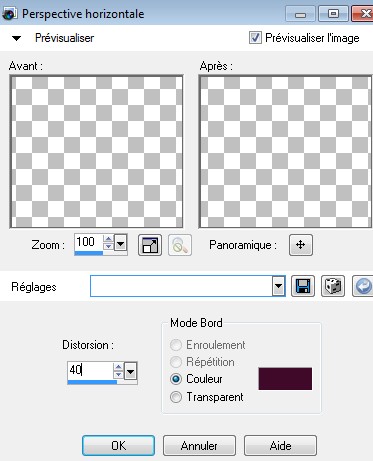Viewport: 373px width, 461px height.
Task: Click the Aide button
Action: tap(280, 445)
